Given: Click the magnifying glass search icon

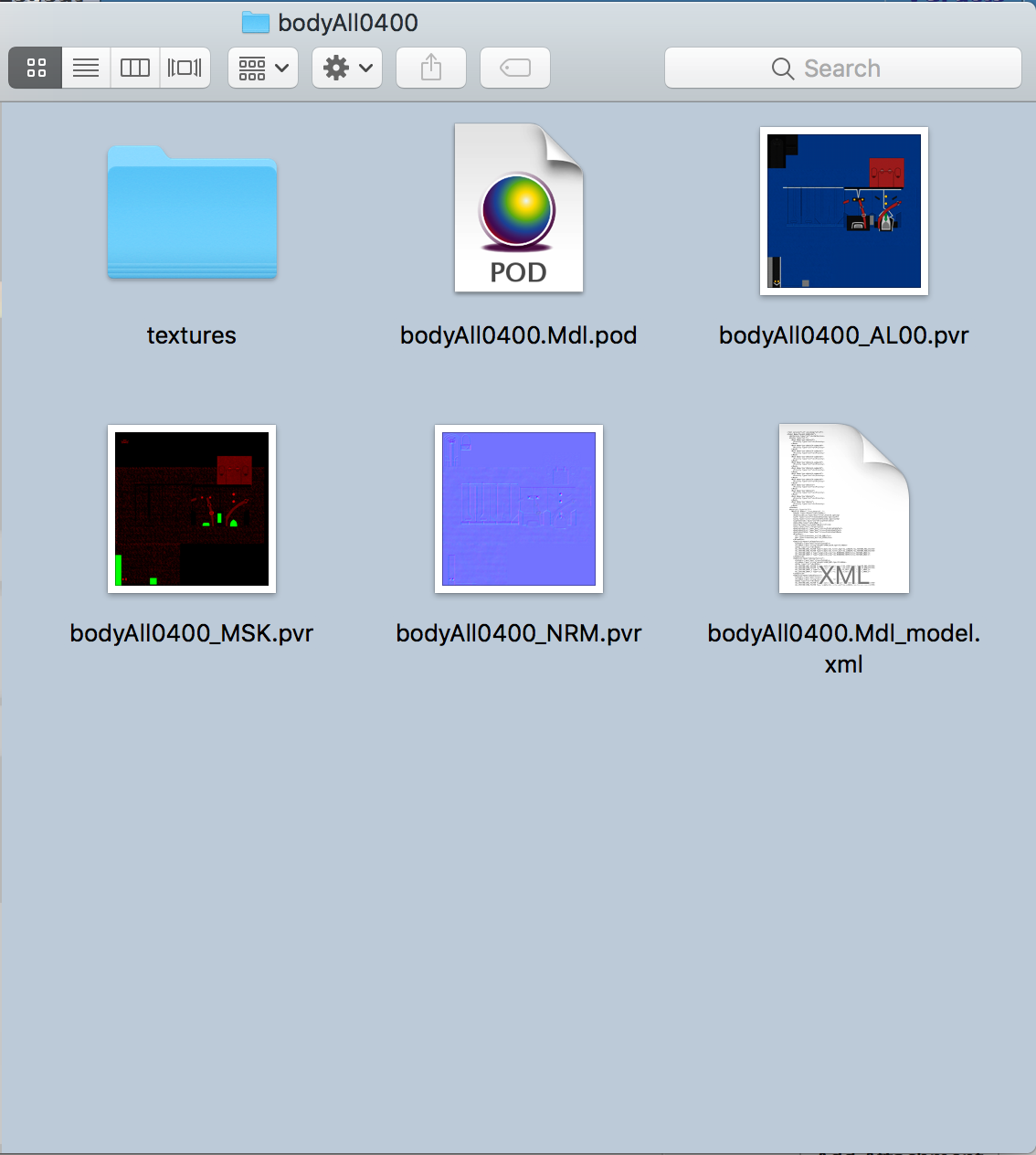Looking at the screenshot, I should (x=783, y=69).
